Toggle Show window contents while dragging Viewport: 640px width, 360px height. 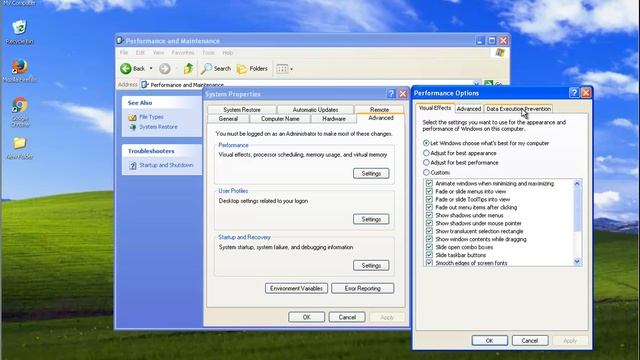(x=429, y=239)
